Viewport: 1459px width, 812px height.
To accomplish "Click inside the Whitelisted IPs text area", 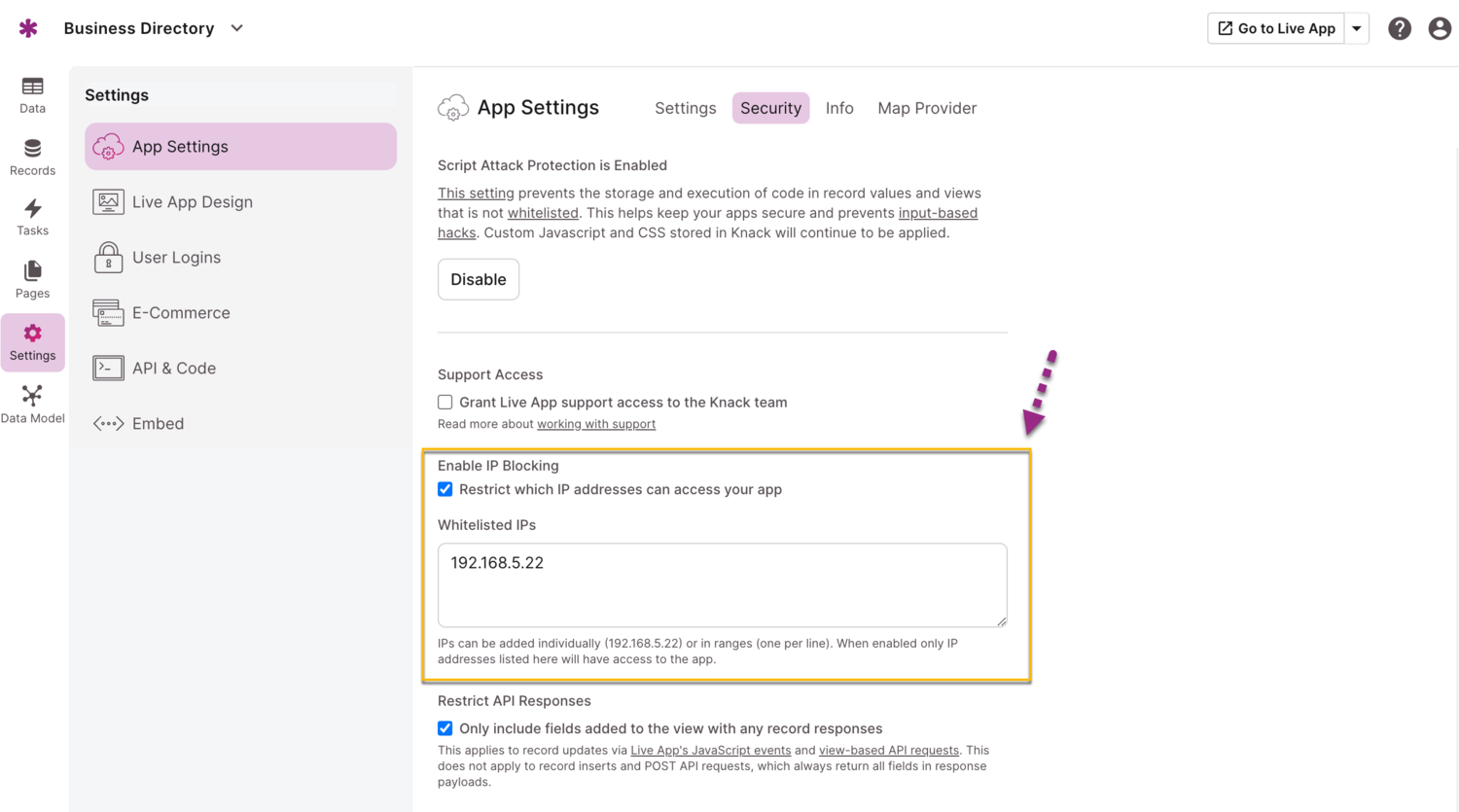I will 722,583.
